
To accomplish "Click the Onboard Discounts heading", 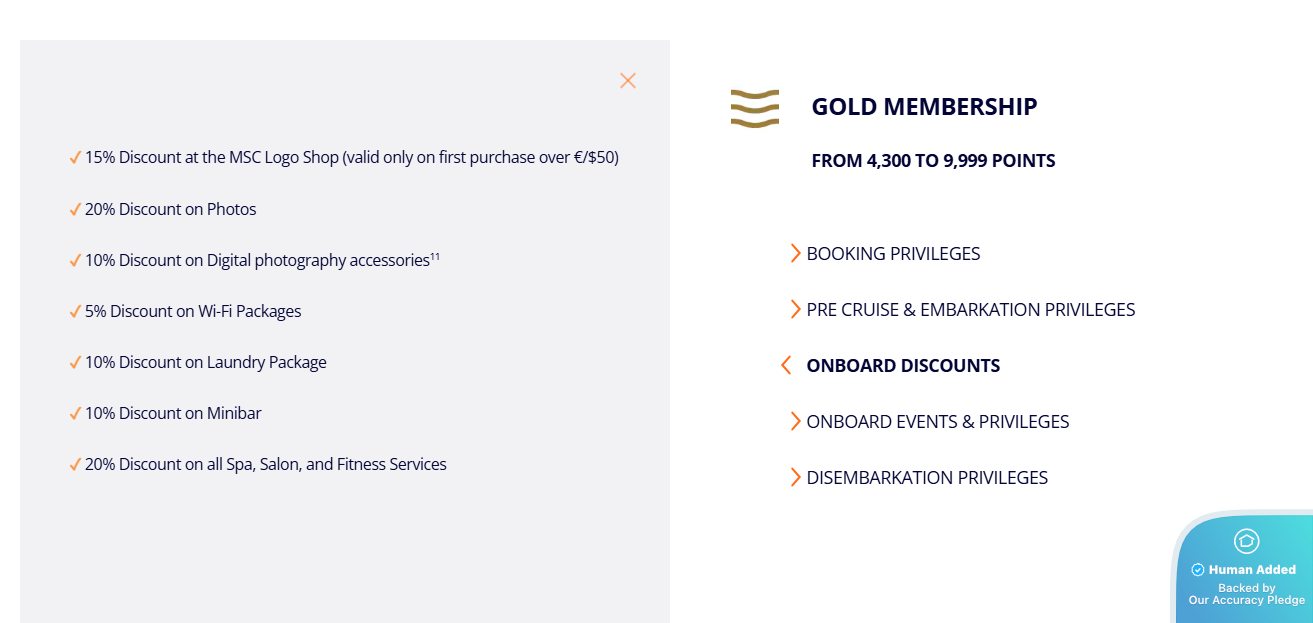I will (903, 366).
